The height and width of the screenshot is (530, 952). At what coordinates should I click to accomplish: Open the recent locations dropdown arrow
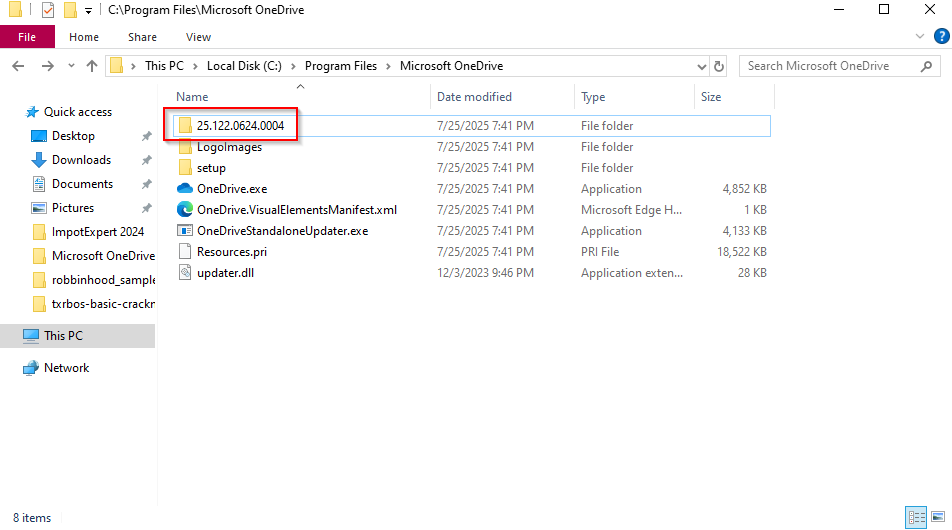[x=71, y=66]
